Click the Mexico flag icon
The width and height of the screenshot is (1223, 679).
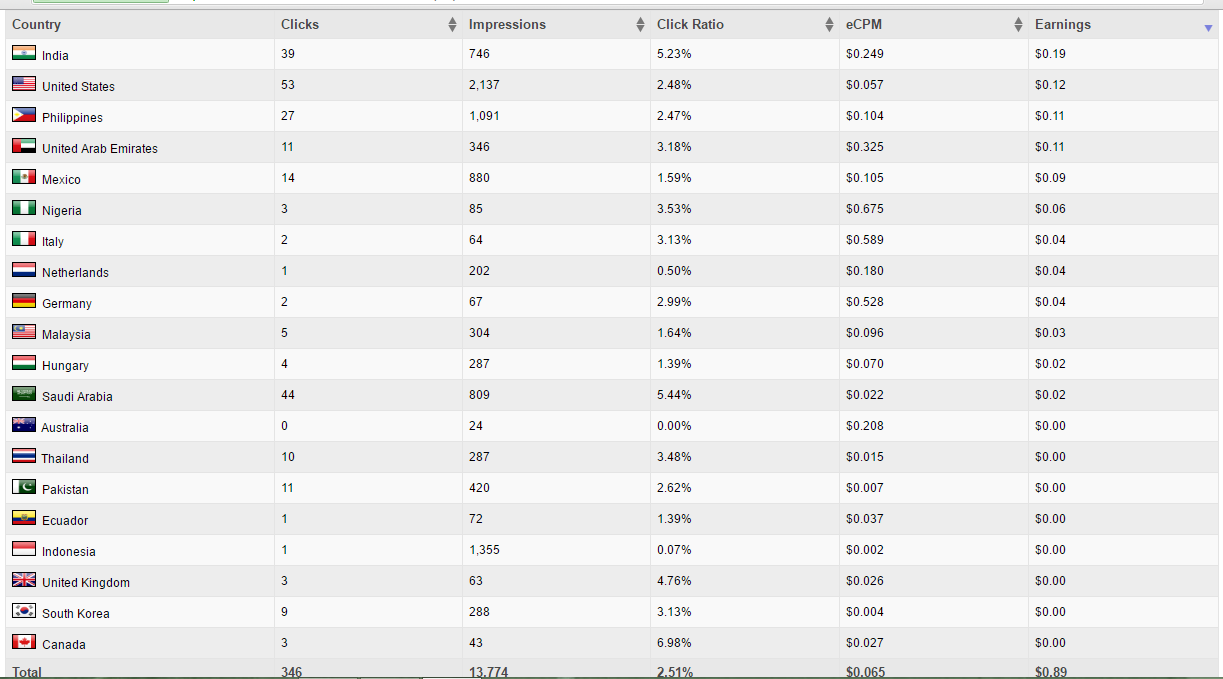click(24, 178)
